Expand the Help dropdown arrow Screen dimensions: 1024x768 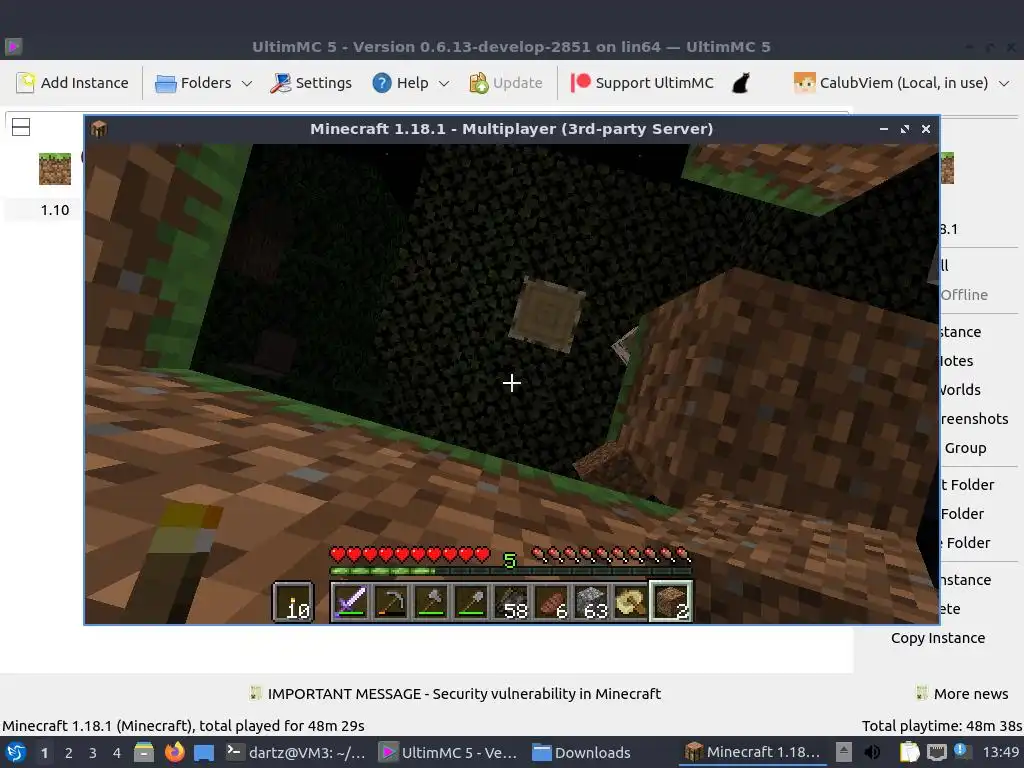pyautogui.click(x=444, y=84)
